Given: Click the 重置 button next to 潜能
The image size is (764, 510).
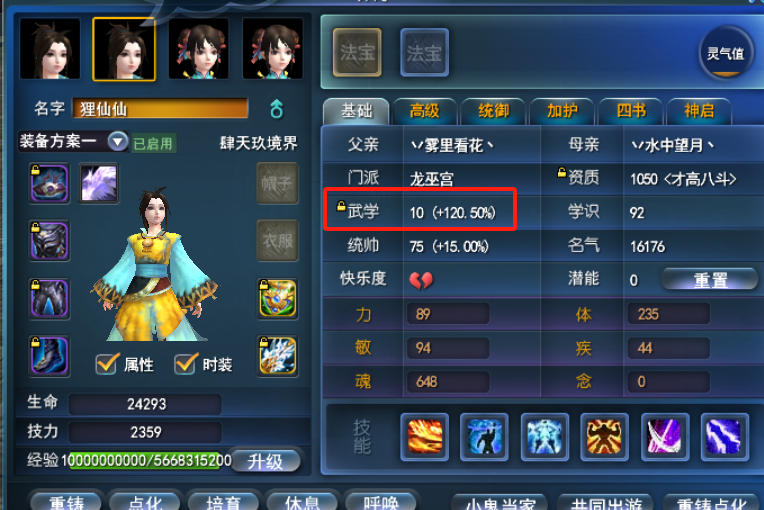Looking at the screenshot, I should (x=709, y=280).
